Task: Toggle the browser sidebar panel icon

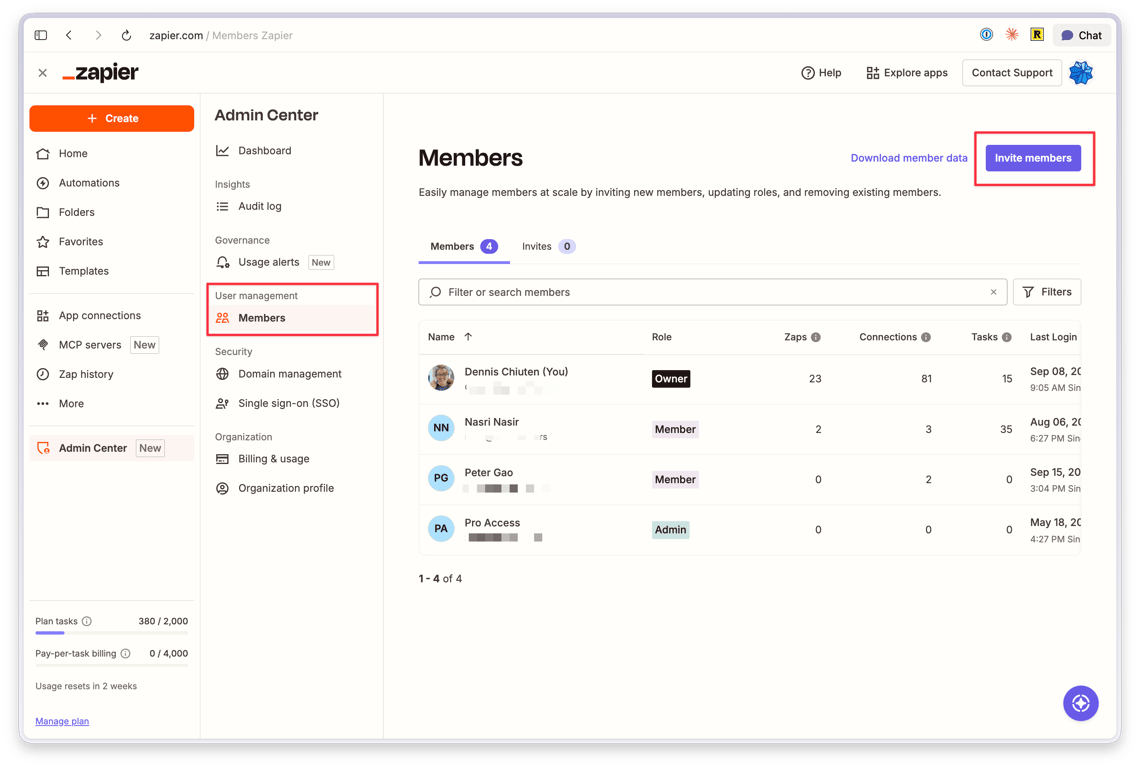Action: 41,35
